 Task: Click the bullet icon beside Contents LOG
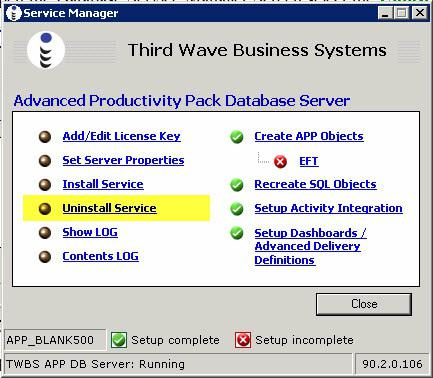click(x=45, y=257)
